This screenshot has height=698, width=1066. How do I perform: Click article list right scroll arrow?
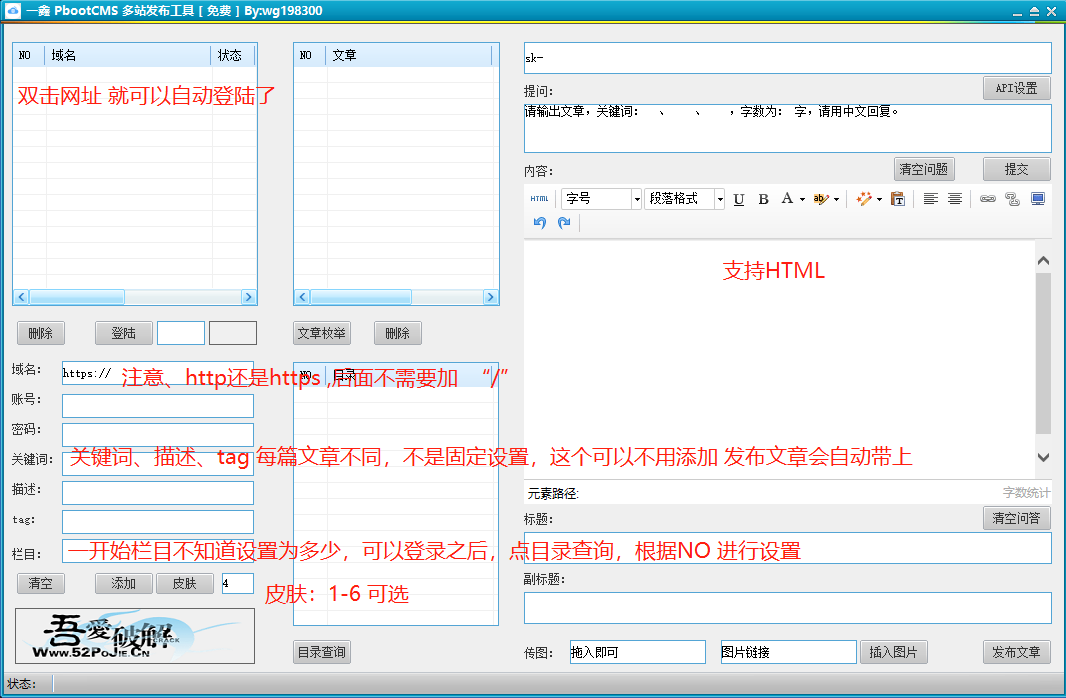click(x=490, y=297)
